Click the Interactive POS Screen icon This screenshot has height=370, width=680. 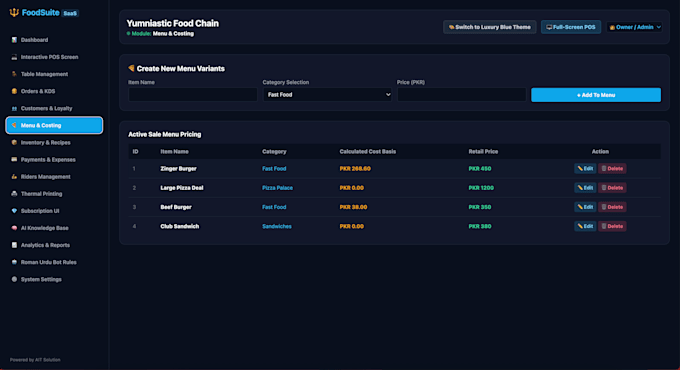coord(14,57)
